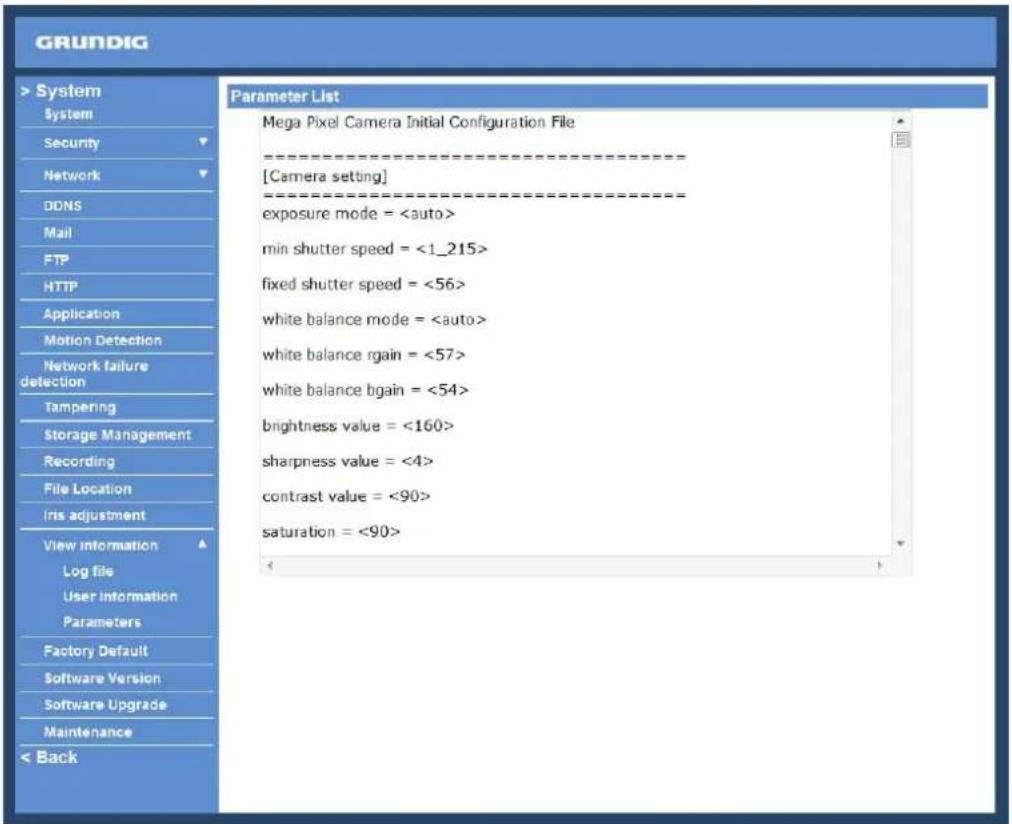Click 'Mega Pixel Camera Initial Configuration File' text
The width and height of the screenshot is (1012, 824).
click(x=418, y=122)
